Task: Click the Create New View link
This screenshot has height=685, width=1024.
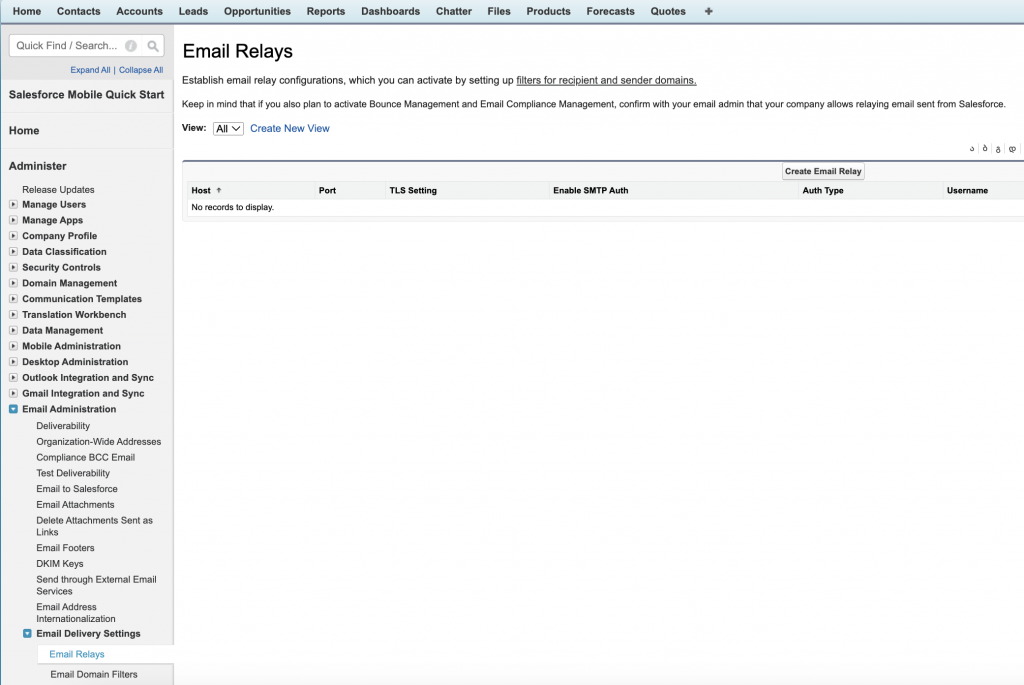Action: 290,129
